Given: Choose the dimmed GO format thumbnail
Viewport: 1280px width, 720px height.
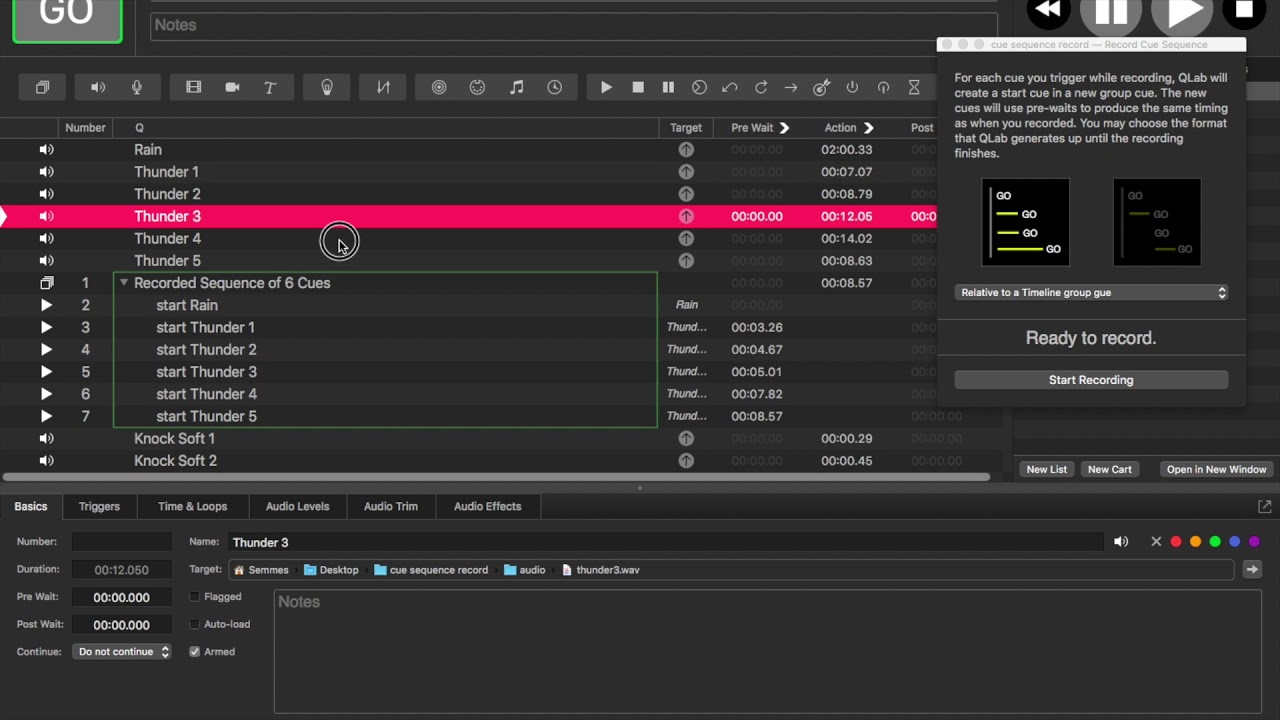Looking at the screenshot, I should point(1157,222).
